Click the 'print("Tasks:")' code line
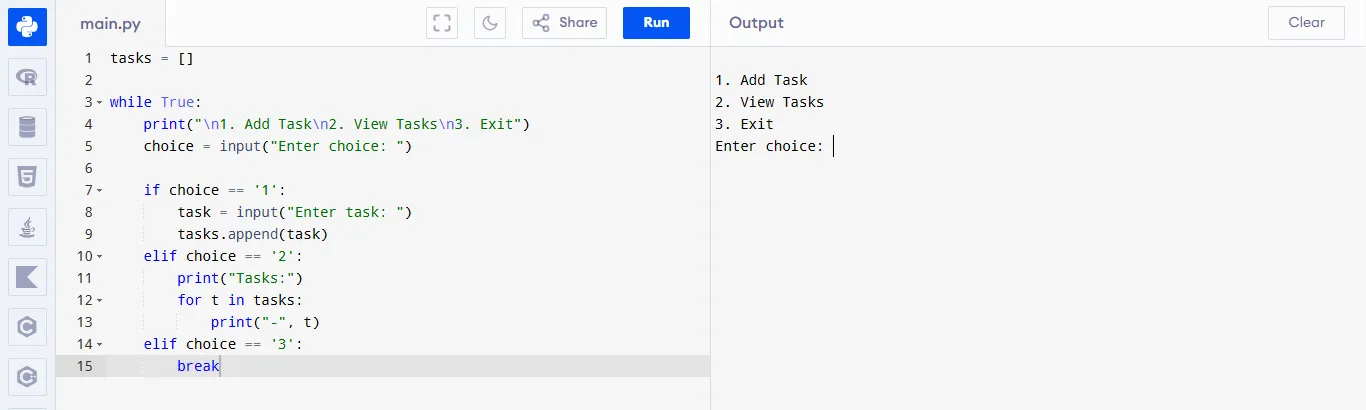Screen dimensions: 1366x410 point(240,278)
